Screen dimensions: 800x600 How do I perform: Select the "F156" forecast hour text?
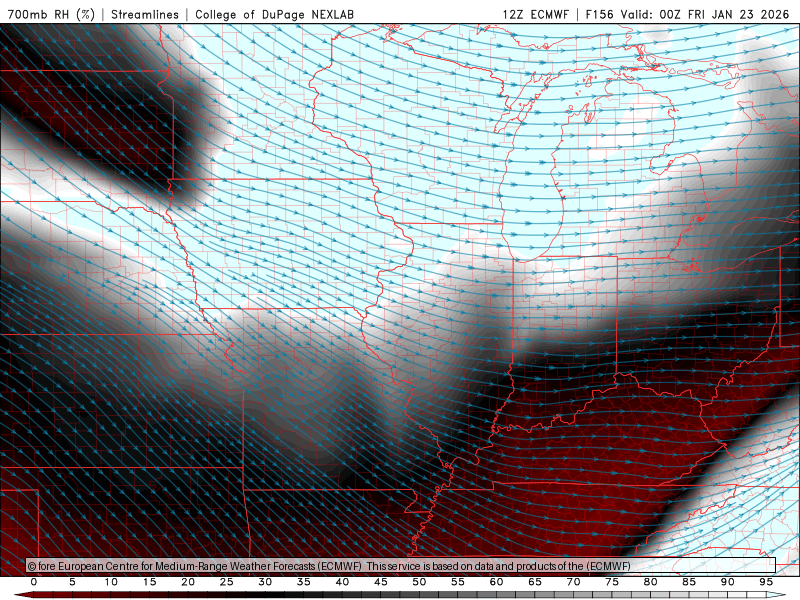tap(599, 14)
